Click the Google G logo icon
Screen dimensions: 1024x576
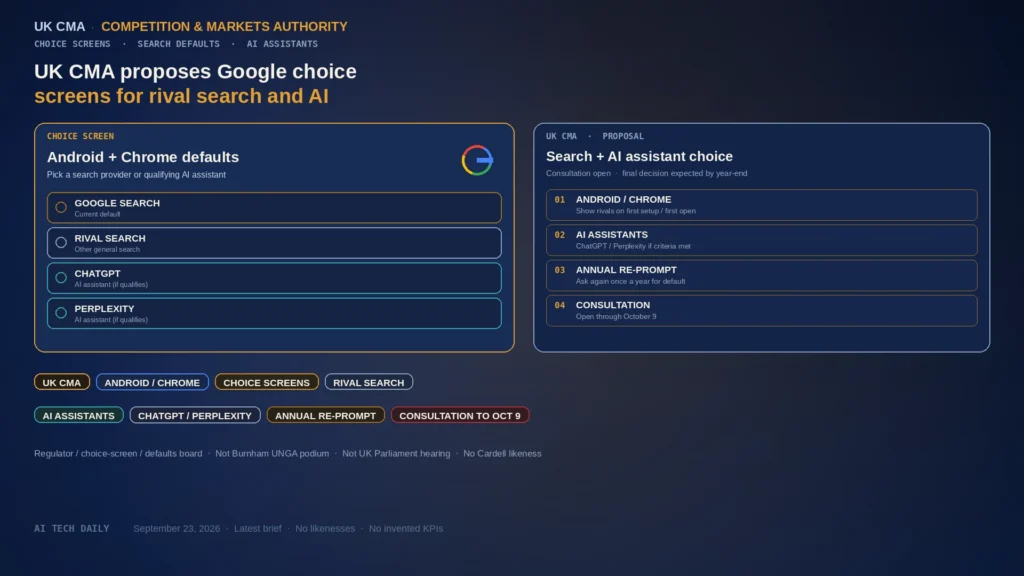[477, 160]
